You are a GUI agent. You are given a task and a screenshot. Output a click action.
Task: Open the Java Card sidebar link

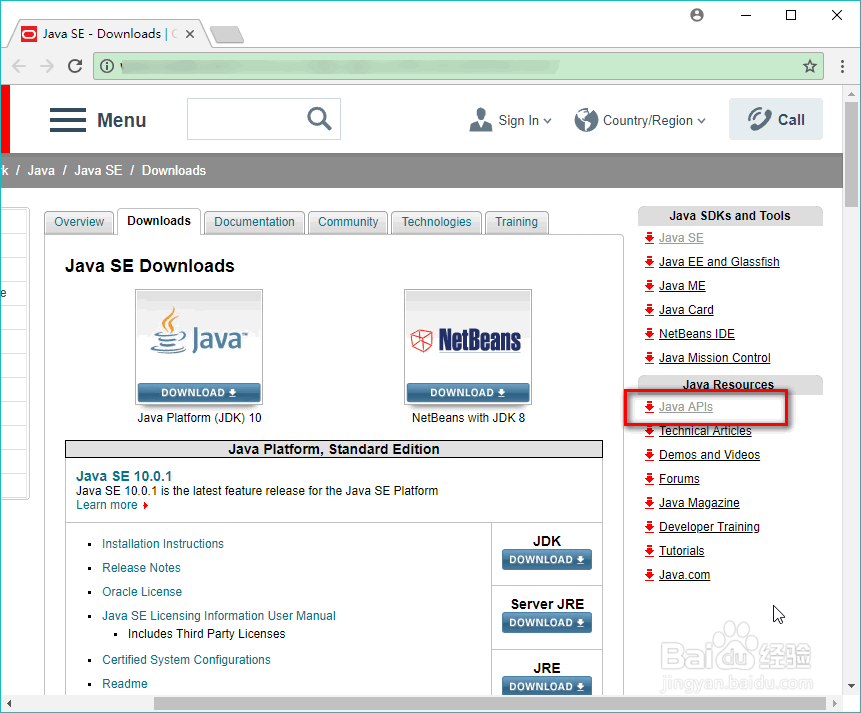[x=686, y=310]
